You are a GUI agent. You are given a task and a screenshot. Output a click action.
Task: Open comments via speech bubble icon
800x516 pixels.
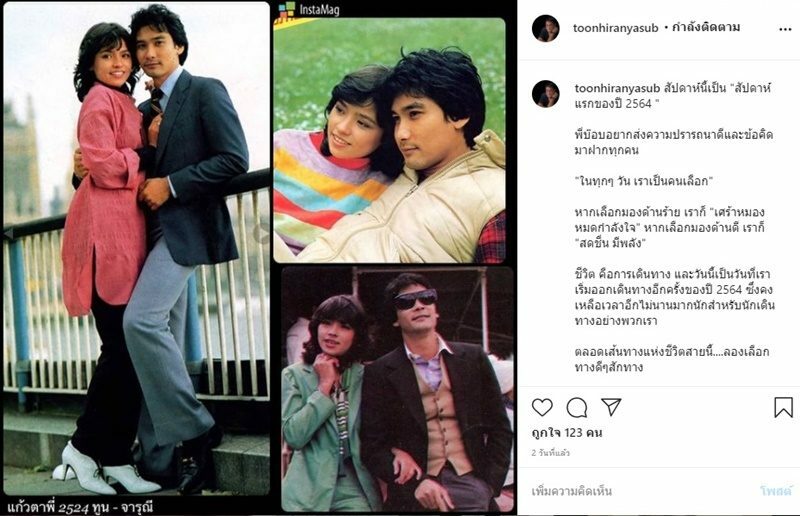click(577, 407)
